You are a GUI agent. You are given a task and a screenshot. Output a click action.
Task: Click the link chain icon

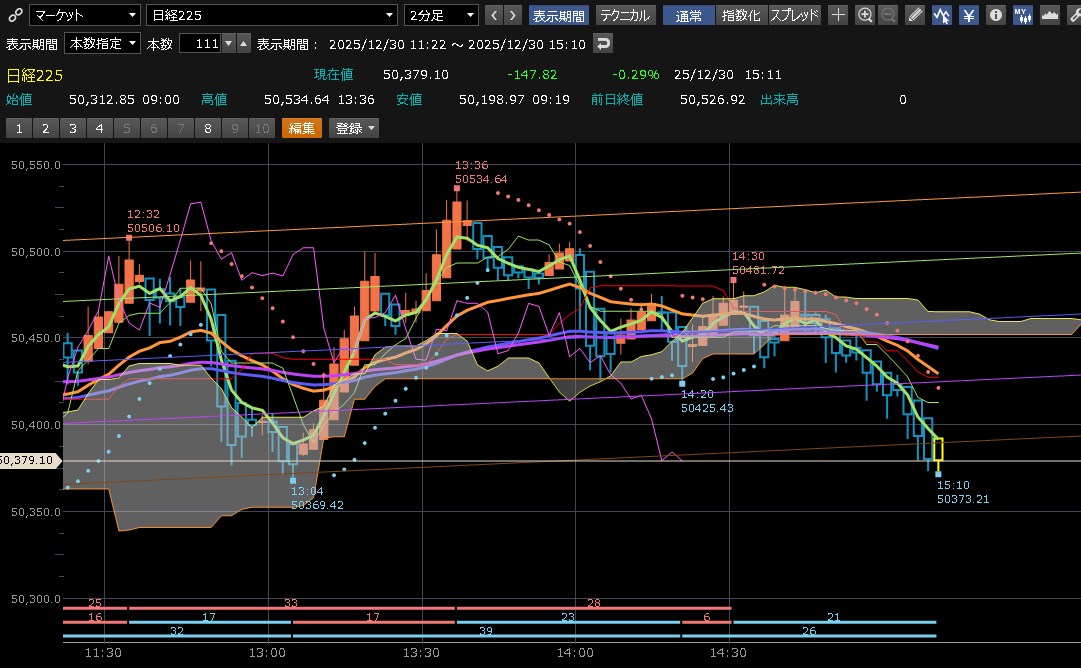point(13,15)
